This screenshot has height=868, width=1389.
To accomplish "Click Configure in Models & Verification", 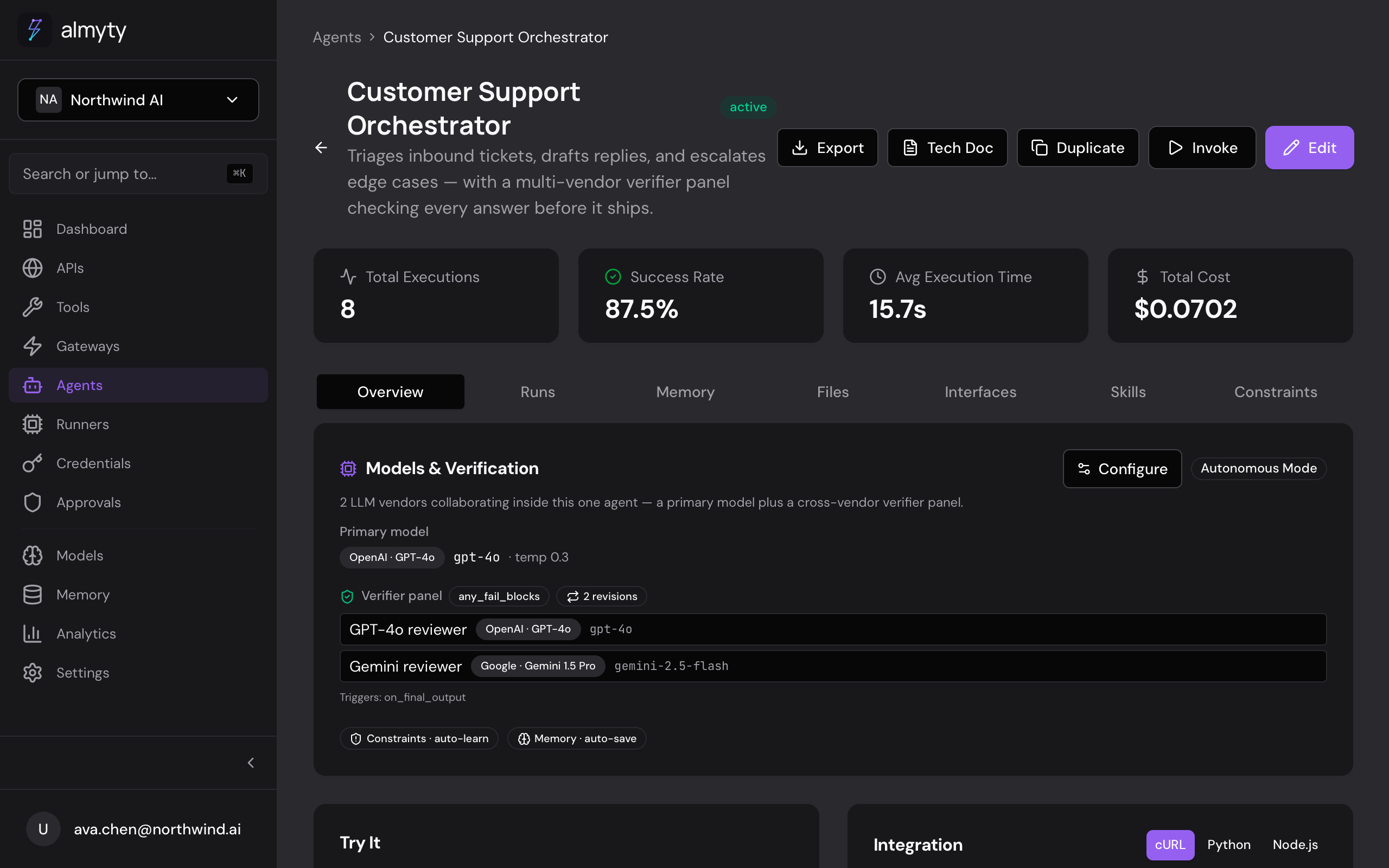I will pos(1122,468).
